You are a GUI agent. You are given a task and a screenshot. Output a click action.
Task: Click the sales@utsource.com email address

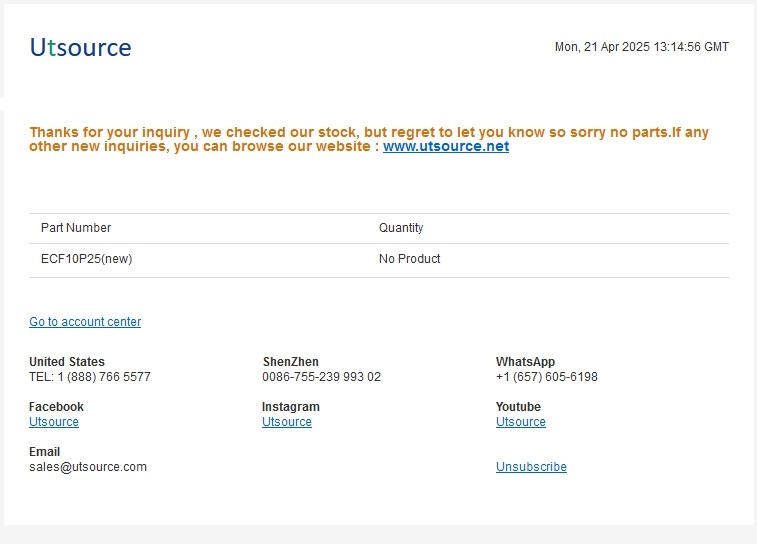click(88, 467)
